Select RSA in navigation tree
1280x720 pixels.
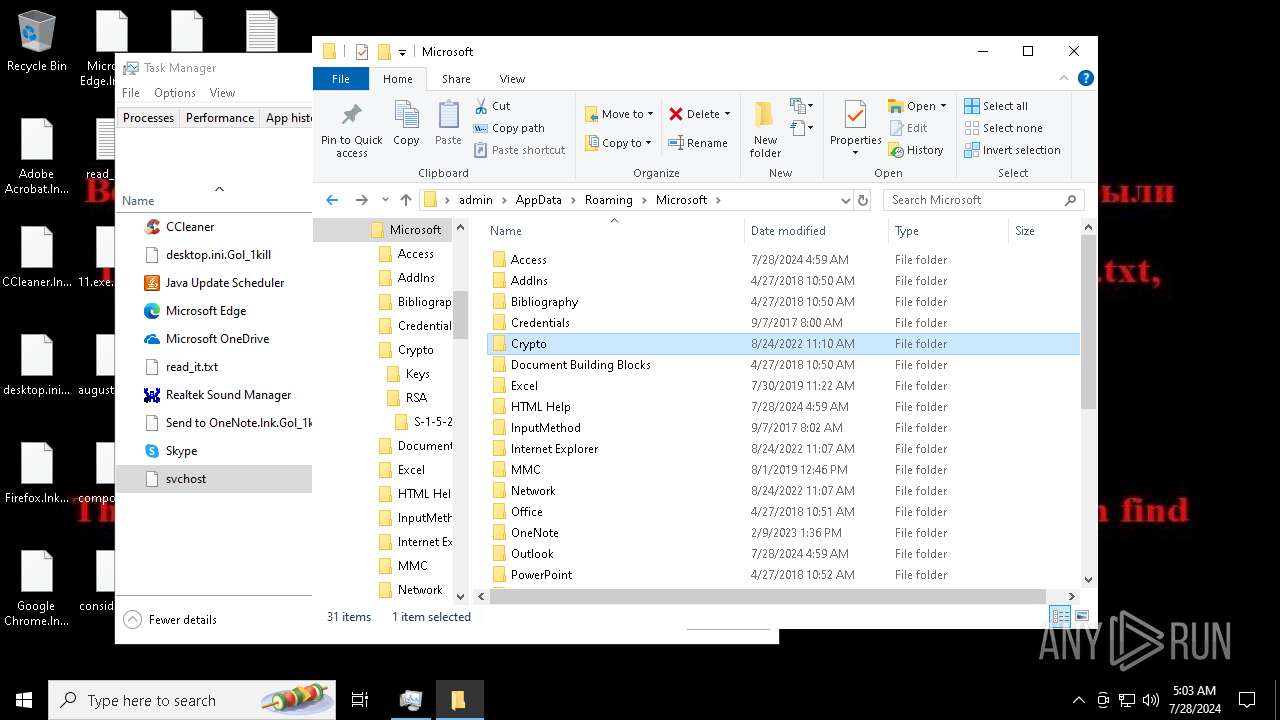click(x=416, y=398)
